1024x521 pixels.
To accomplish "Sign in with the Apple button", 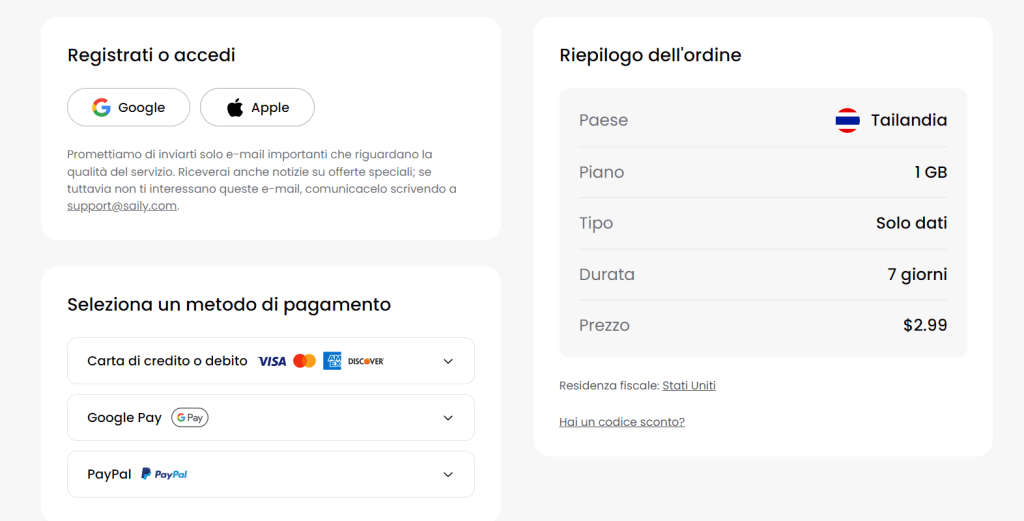I will coord(257,108).
